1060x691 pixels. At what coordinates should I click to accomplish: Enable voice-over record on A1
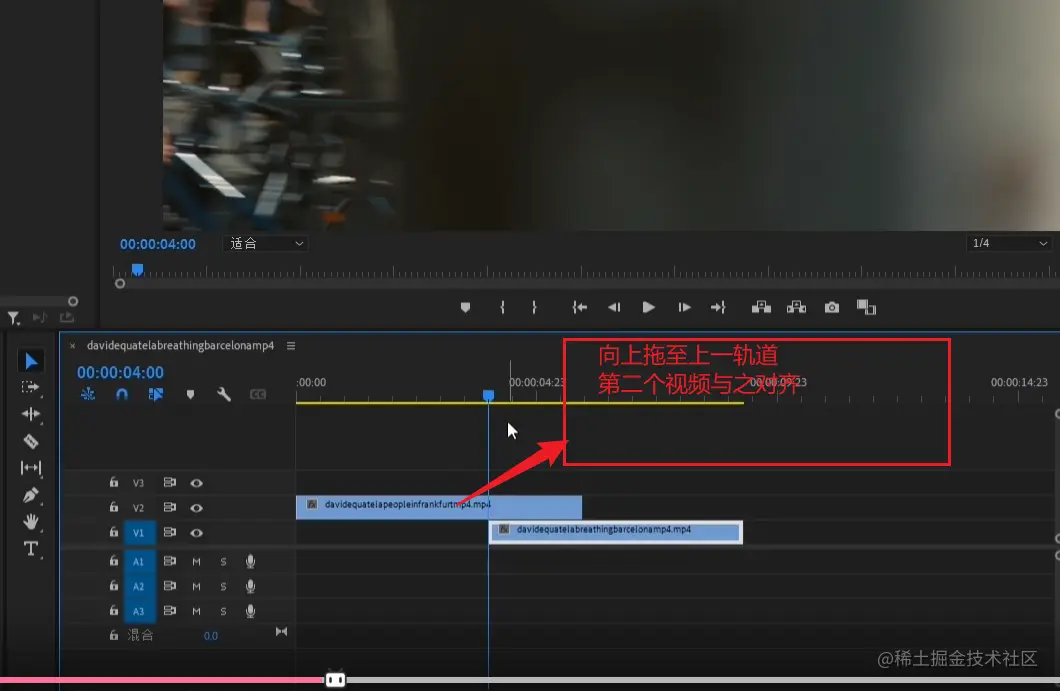250,561
